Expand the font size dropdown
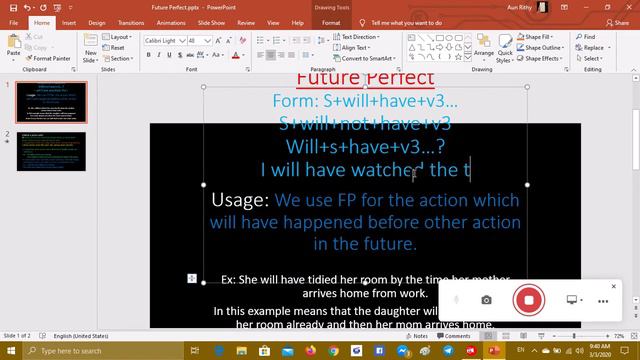 pyautogui.click(x=207, y=40)
